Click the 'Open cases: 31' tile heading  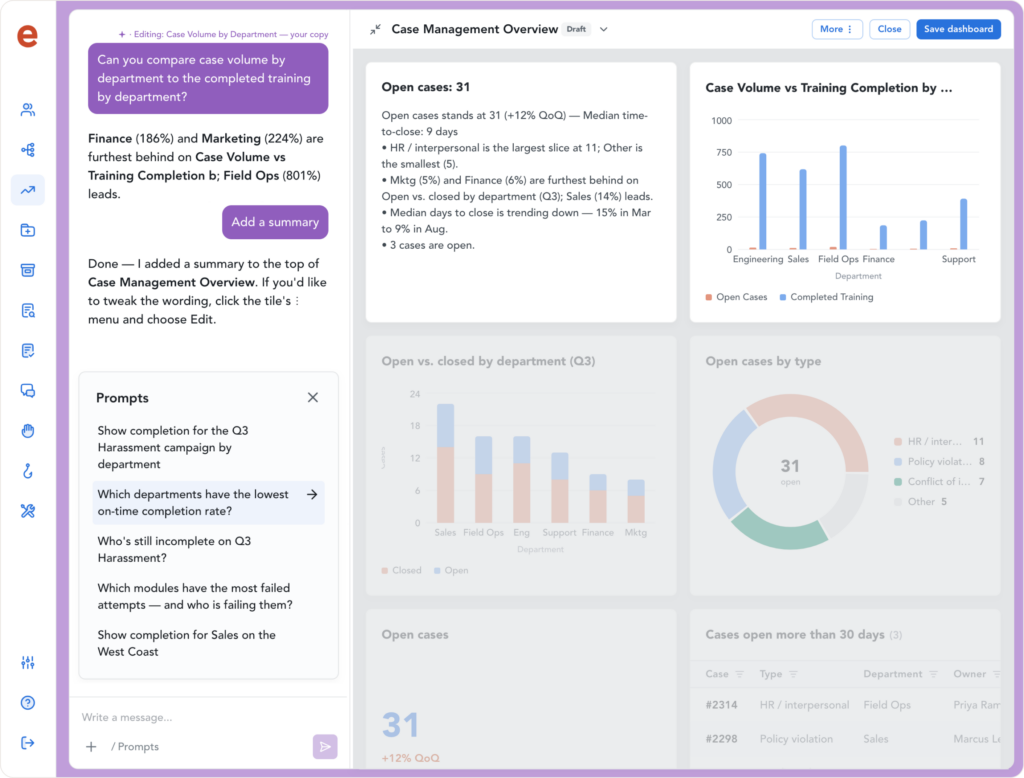tap(426, 88)
